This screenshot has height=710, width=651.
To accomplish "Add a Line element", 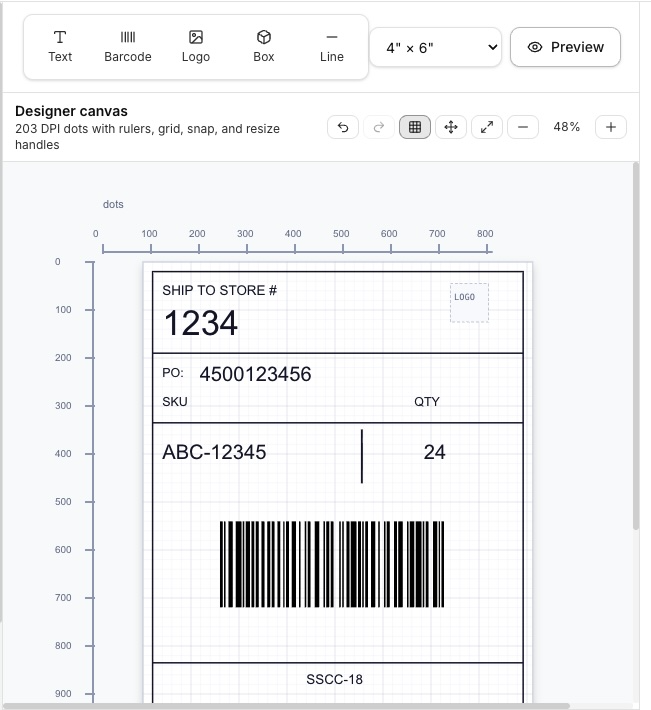I will [x=331, y=47].
